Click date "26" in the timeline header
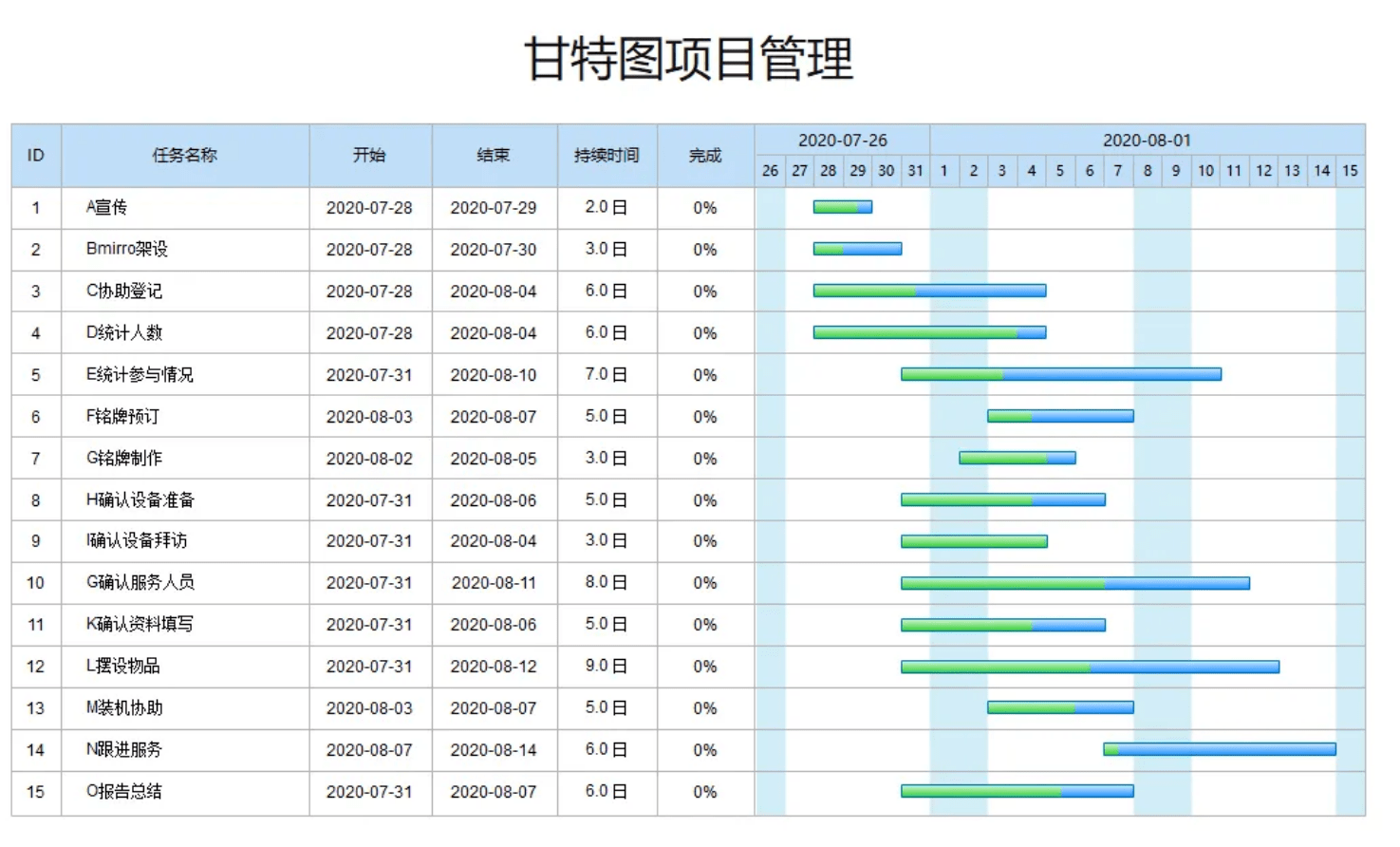The image size is (1400, 847). click(x=770, y=171)
